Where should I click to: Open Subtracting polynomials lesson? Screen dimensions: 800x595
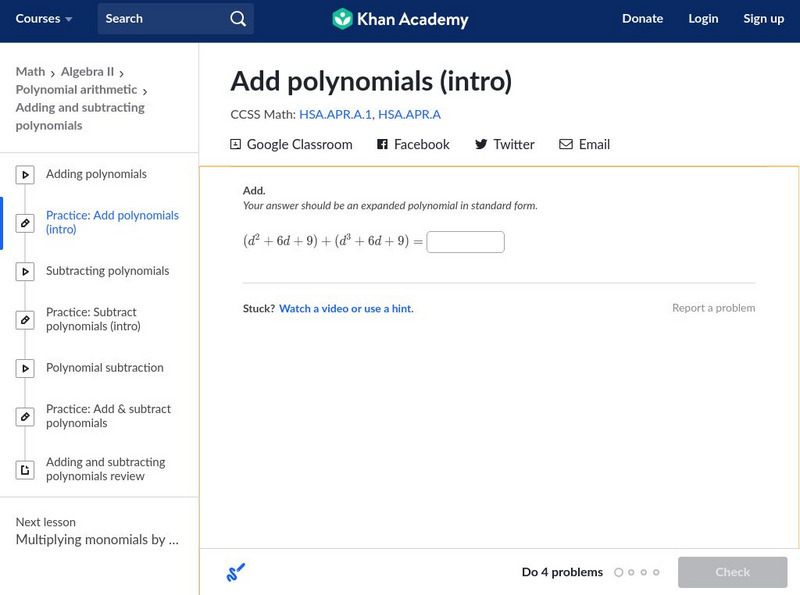pos(107,271)
